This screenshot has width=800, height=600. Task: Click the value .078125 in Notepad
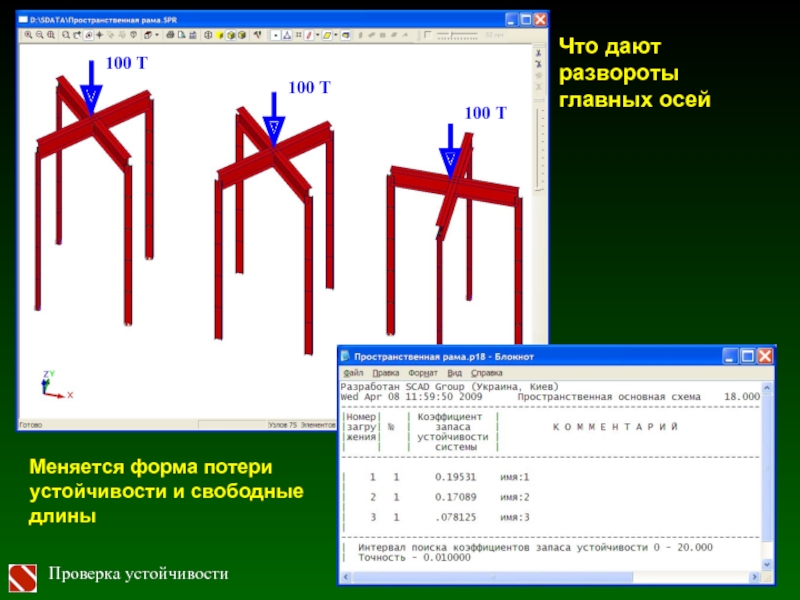[455, 517]
